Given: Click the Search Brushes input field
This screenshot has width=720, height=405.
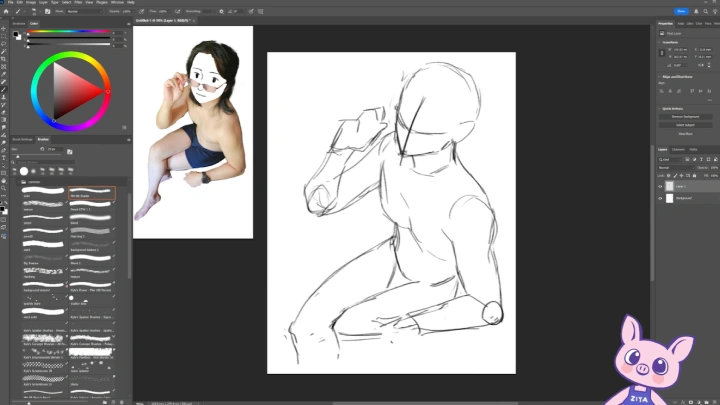Looking at the screenshot, I should [45, 162].
